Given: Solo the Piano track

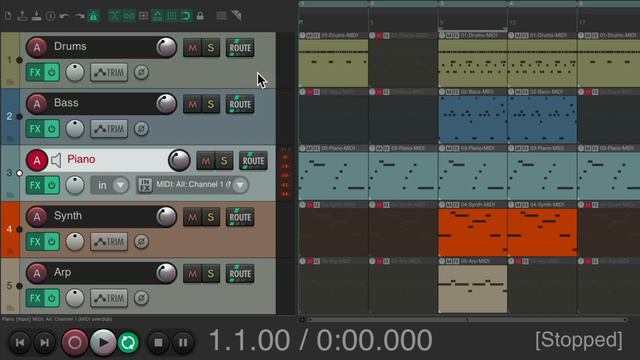Looking at the screenshot, I should tap(224, 161).
